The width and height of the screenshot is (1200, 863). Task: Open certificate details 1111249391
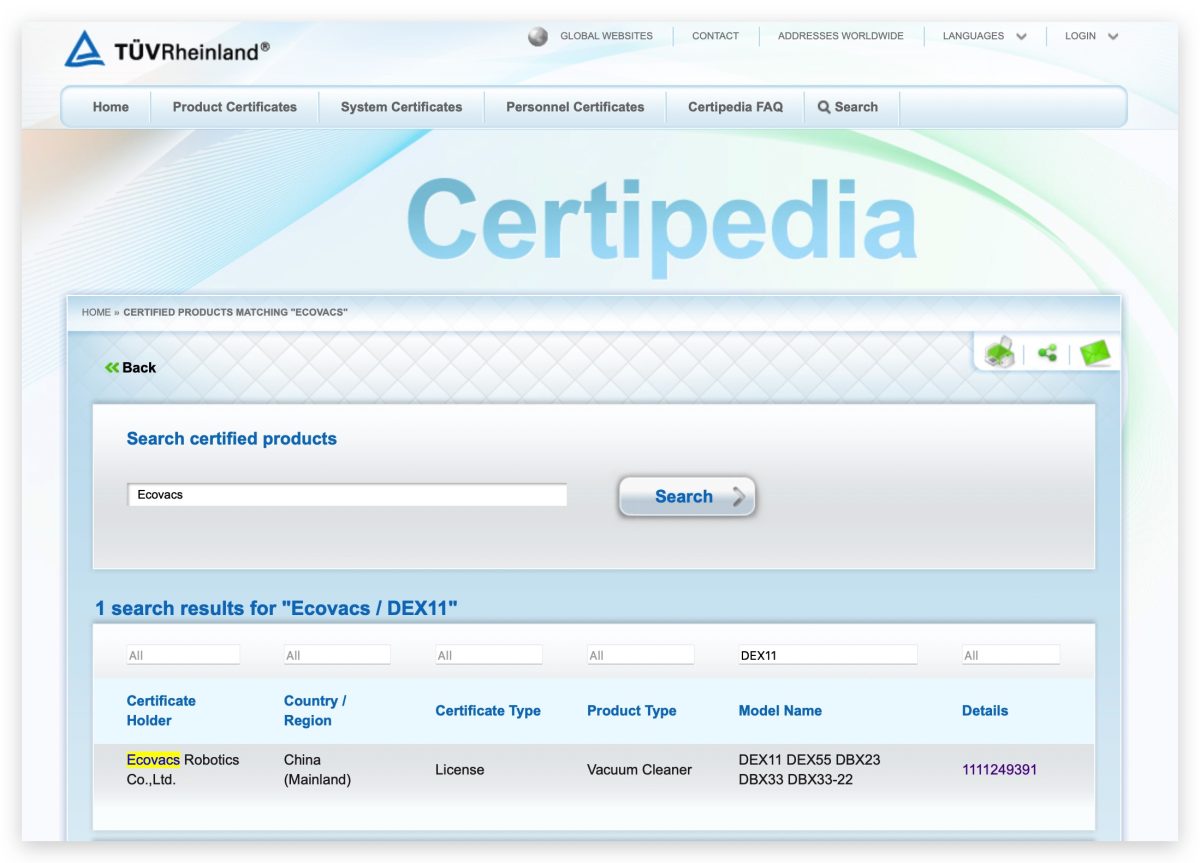point(999,770)
